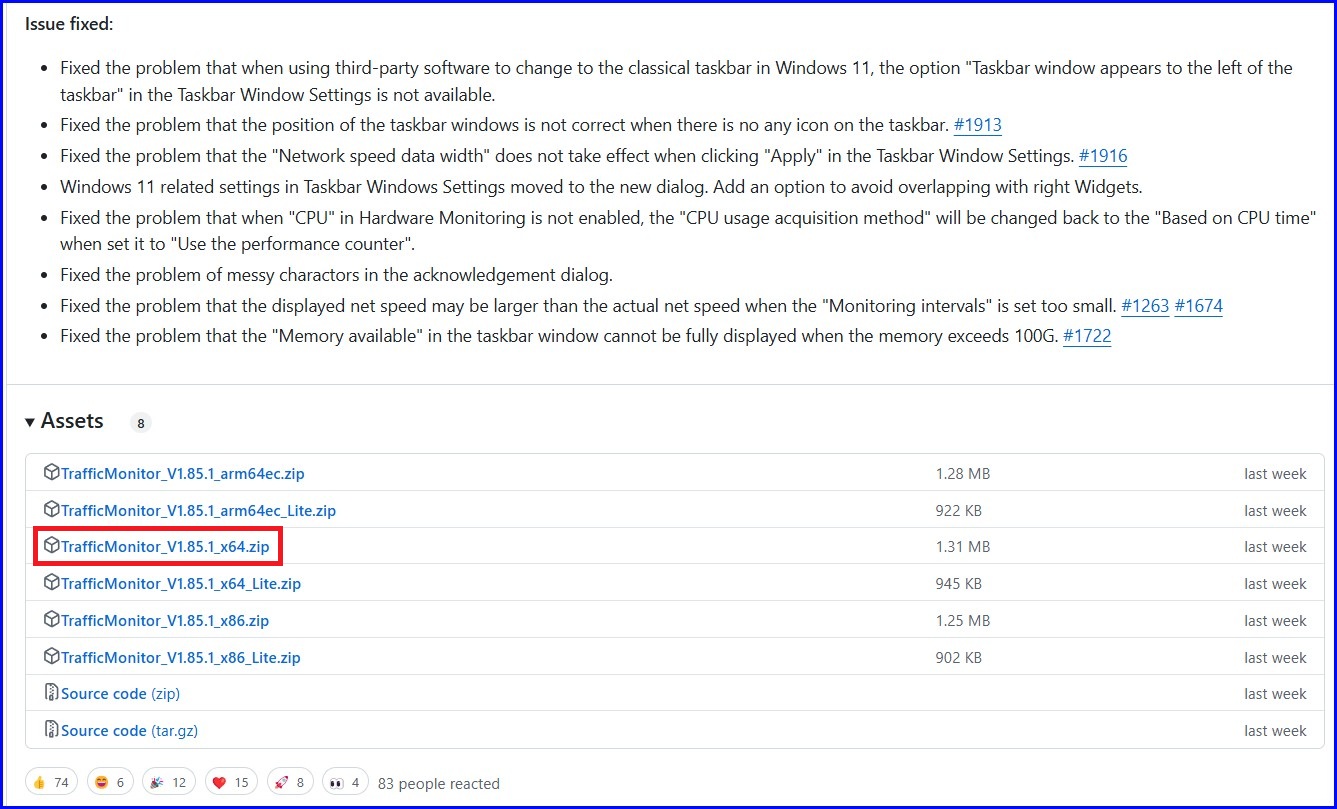Viewport: 1337px width, 809px height.
Task: Click the 1.31 MB file size
Action: click(x=963, y=547)
